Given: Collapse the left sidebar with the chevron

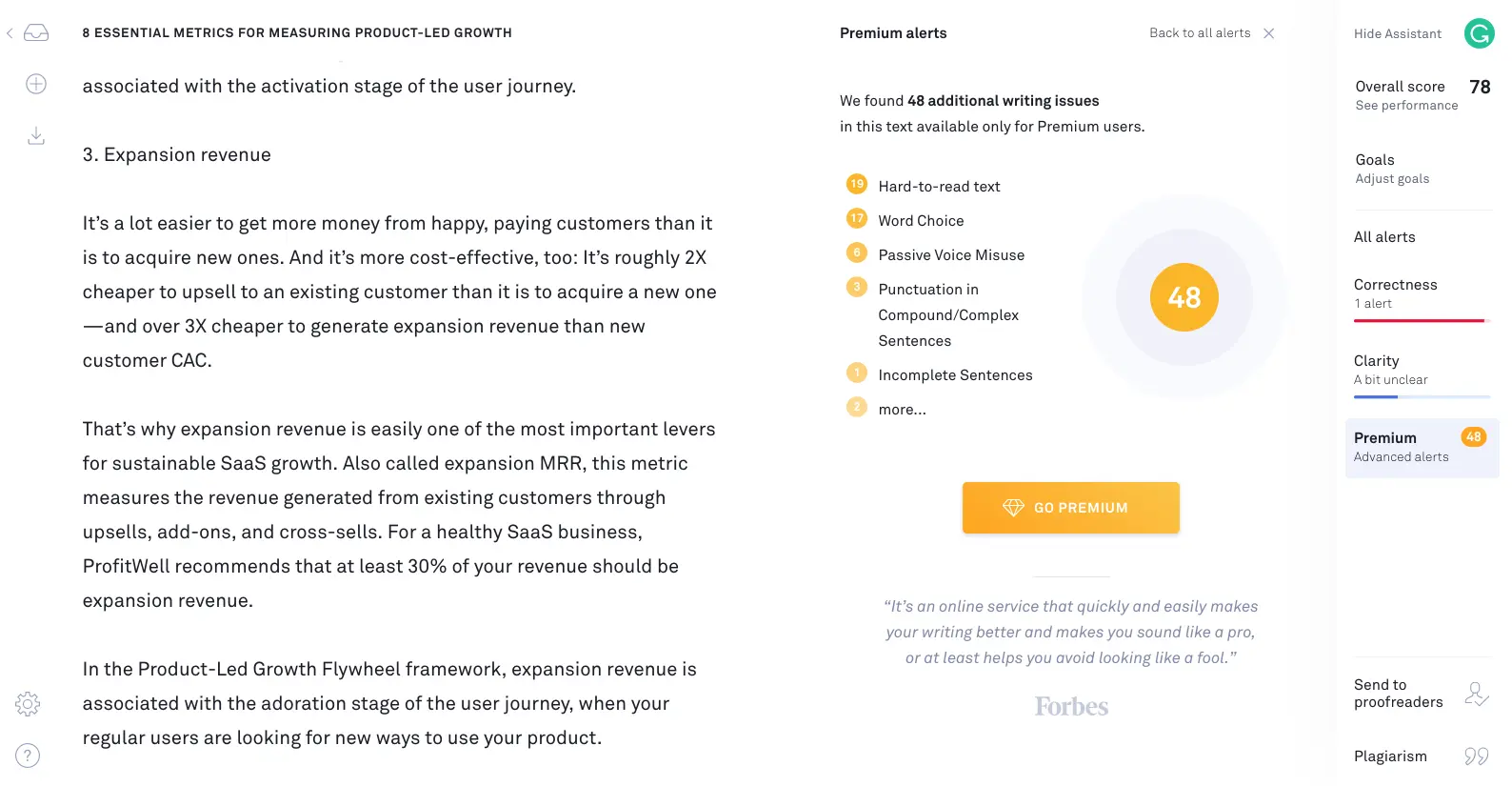Looking at the screenshot, I should [x=10, y=31].
